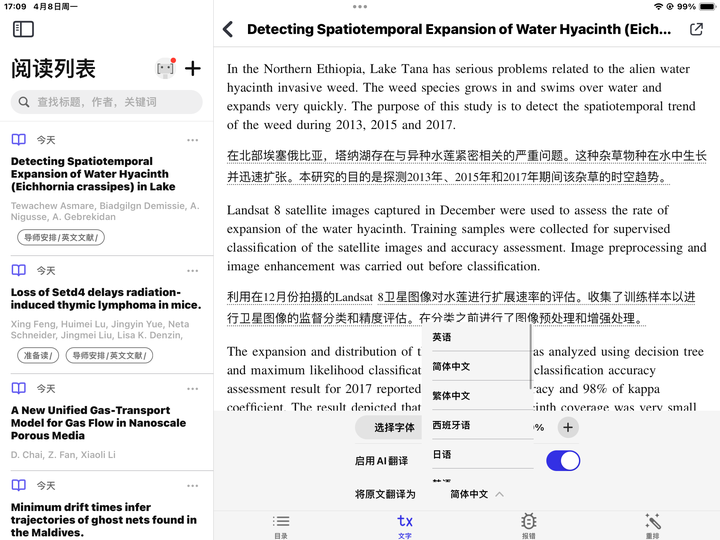Choose 繁体中文 in the language list
Viewport: 720px width, 540px height.
[x=477, y=396]
